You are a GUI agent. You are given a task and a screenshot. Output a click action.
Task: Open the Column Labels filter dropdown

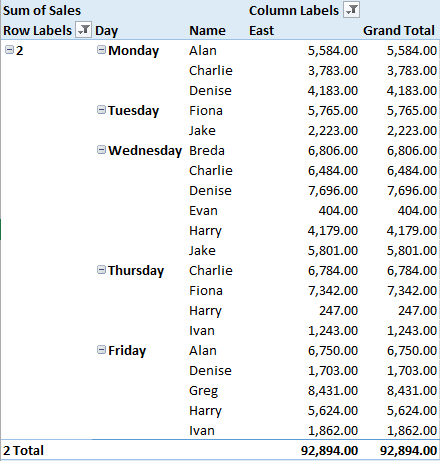(351, 10)
